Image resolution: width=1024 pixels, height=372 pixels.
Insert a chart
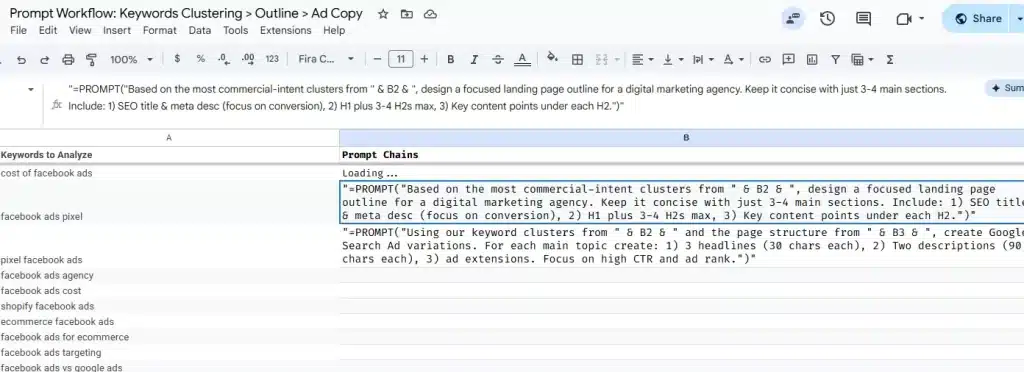point(812,59)
